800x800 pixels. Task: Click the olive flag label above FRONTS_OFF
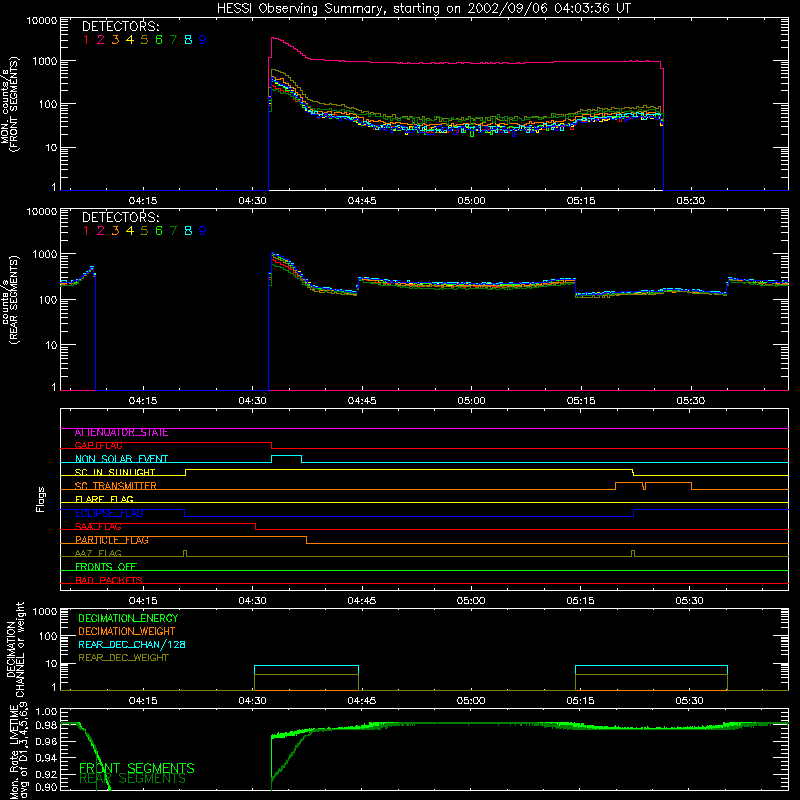[x=98, y=554]
